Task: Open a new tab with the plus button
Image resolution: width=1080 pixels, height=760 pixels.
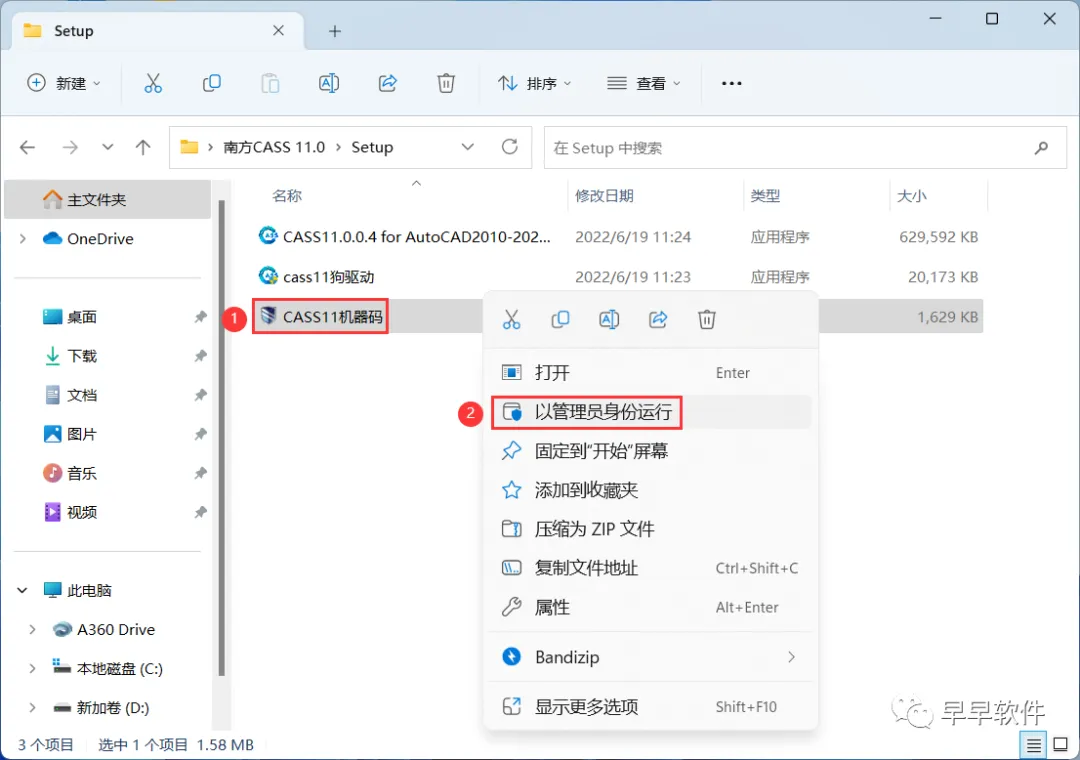Action: coord(335,31)
